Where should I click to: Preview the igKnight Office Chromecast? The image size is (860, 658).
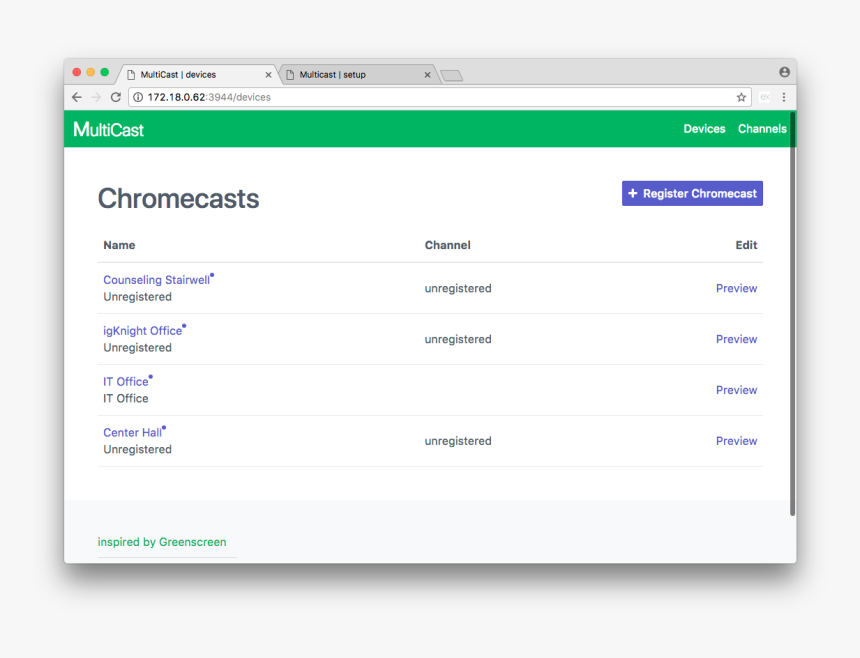736,339
